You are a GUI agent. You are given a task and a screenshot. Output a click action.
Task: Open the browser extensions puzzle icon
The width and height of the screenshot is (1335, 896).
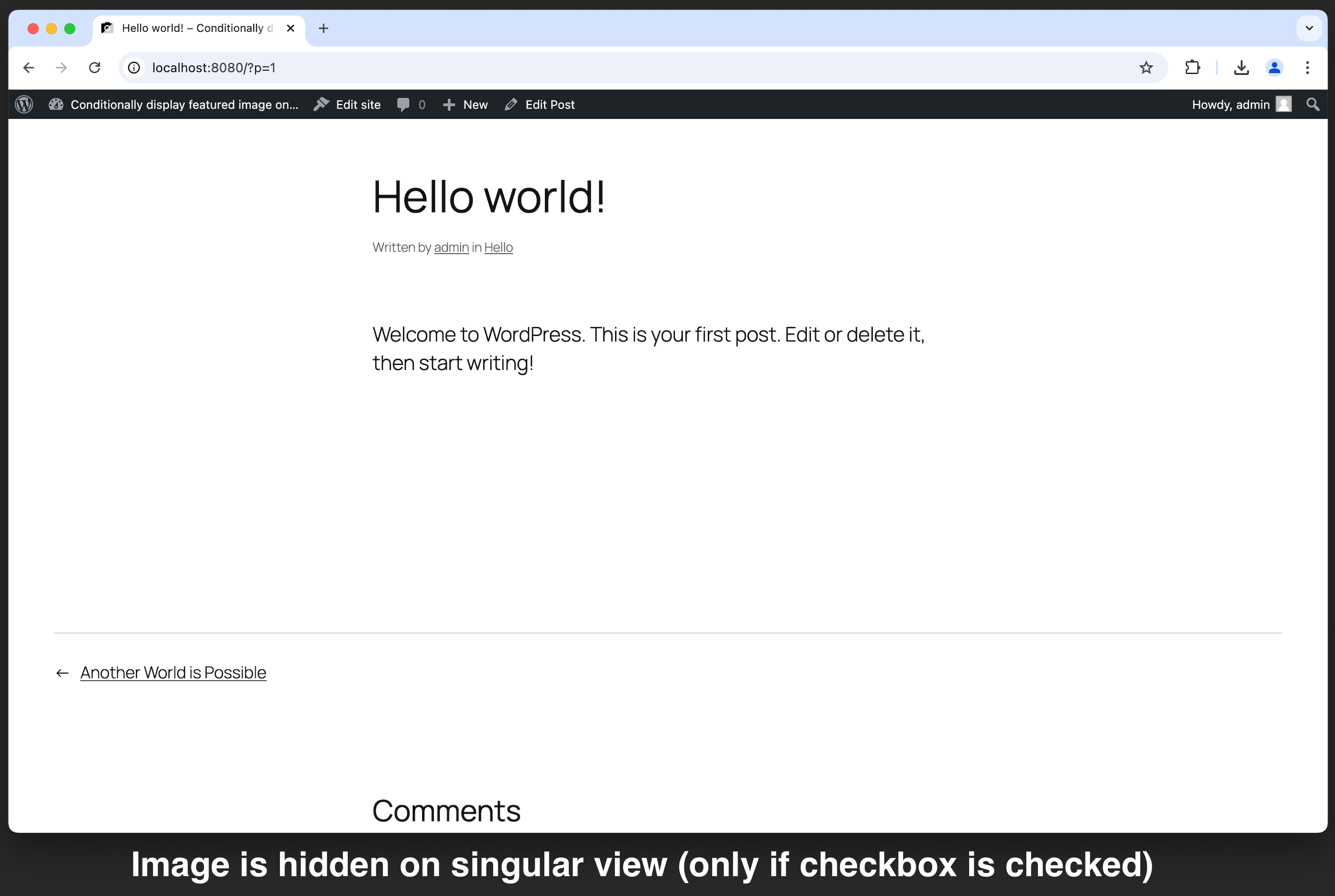pos(1193,67)
